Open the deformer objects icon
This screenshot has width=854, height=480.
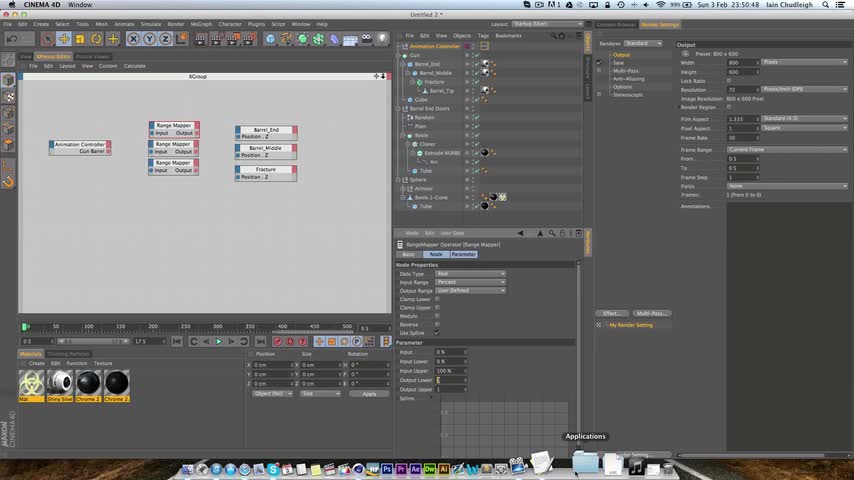pyautogui.click(x=334, y=39)
